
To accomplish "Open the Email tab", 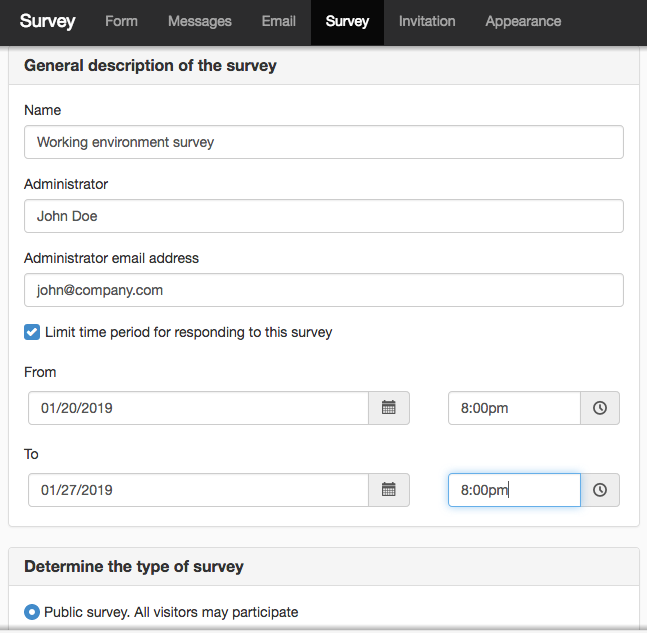I will tap(279, 21).
